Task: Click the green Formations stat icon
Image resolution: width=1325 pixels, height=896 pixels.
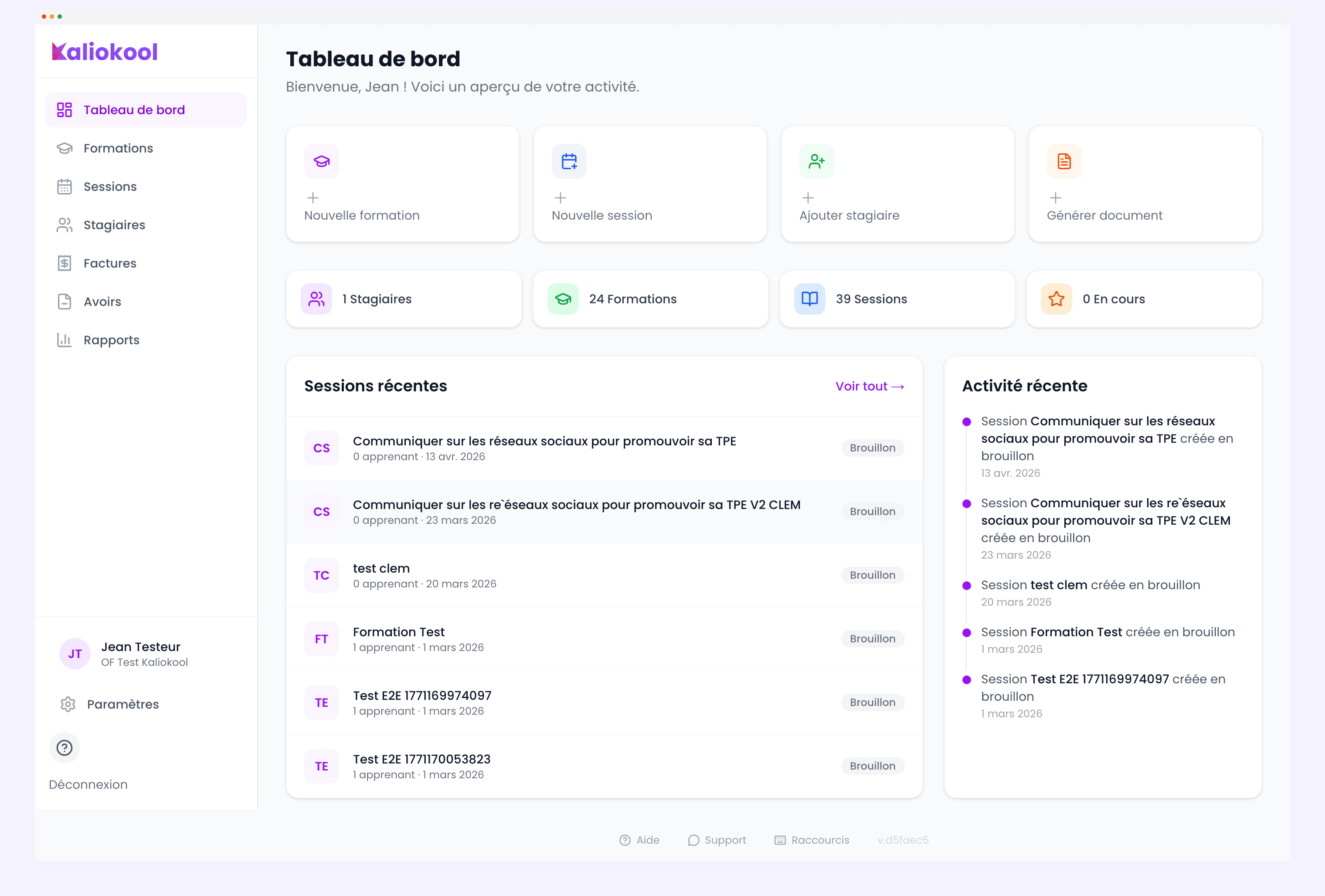Action: tap(563, 299)
